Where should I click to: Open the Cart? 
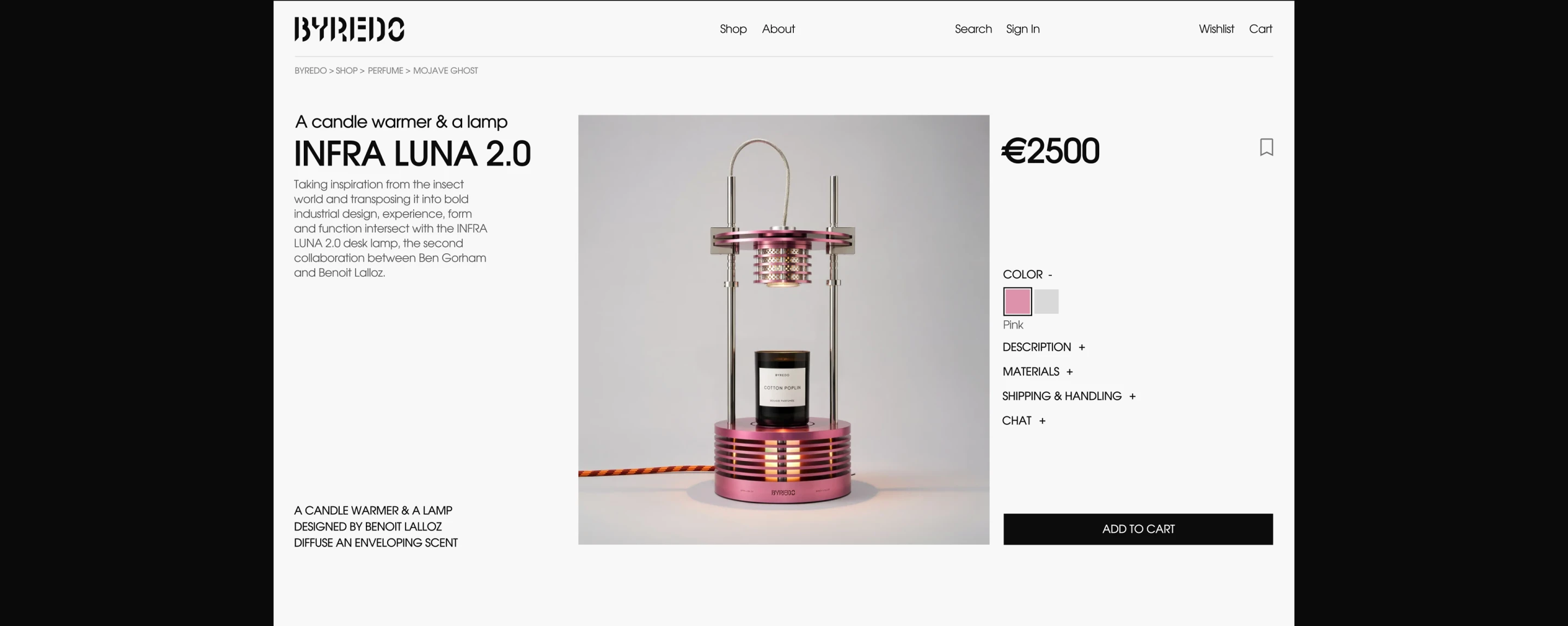[1260, 29]
